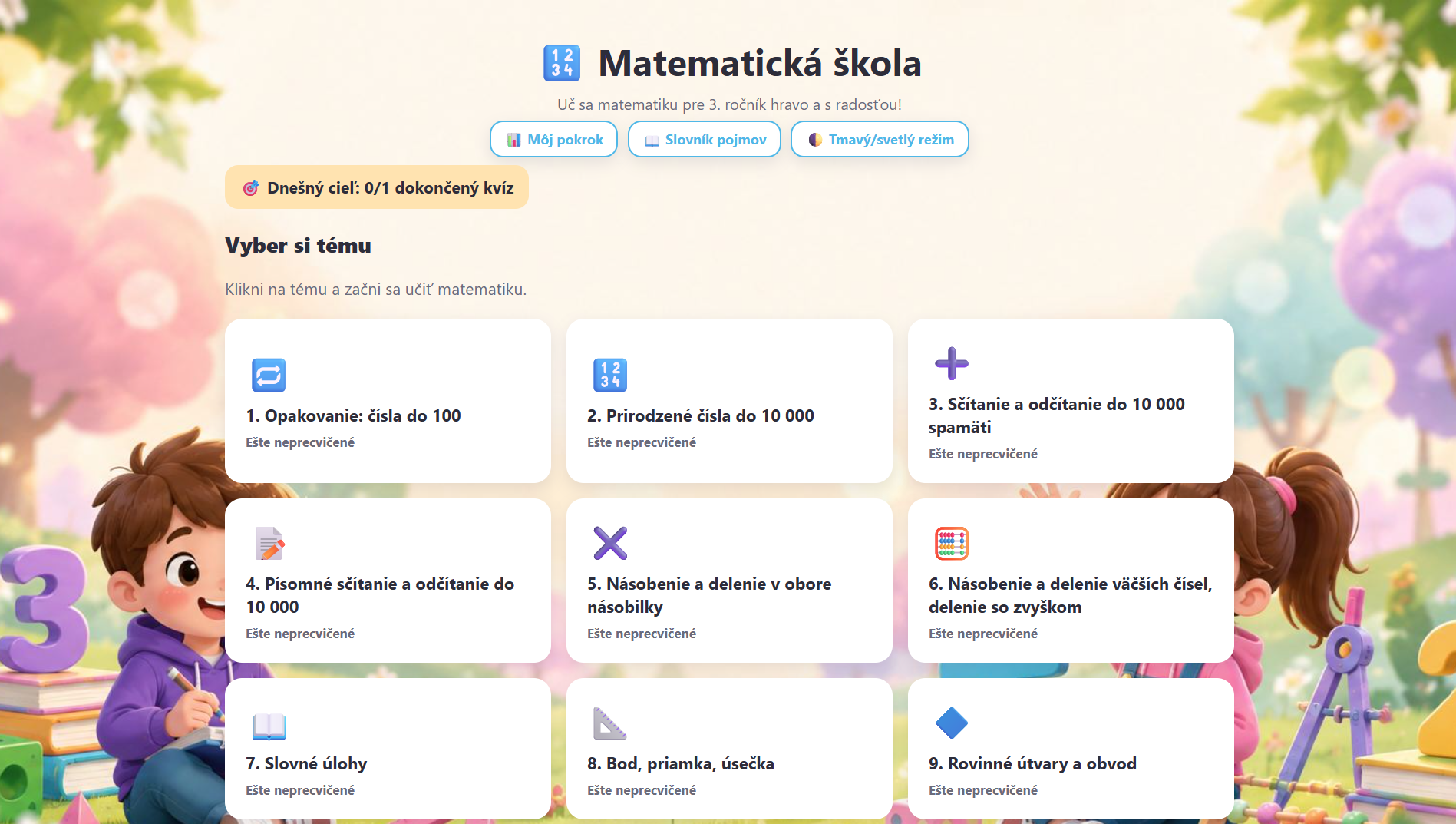This screenshot has height=824, width=1456.
Task: Open Môj pokrok progress page
Action: click(x=553, y=139)
